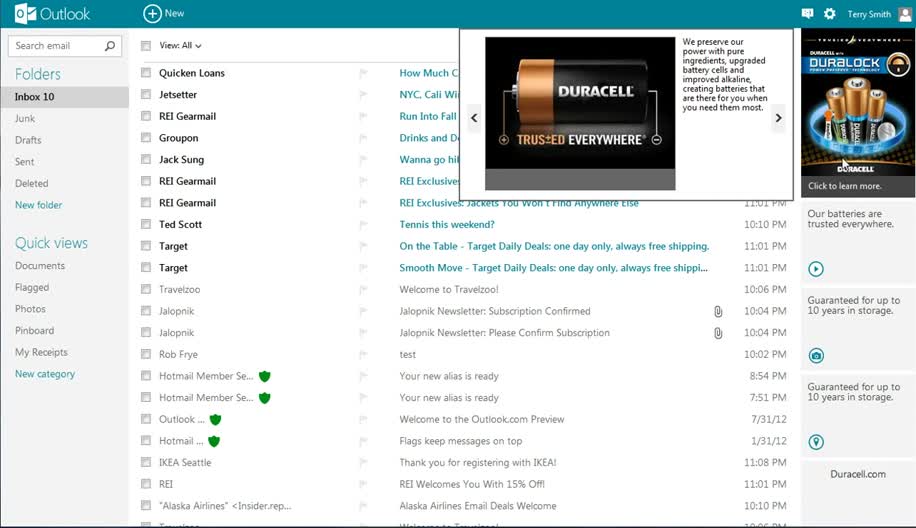This screenshot has height=528, width=916.
Task: Open the My Receipts category
Action: tap(41, 352)
